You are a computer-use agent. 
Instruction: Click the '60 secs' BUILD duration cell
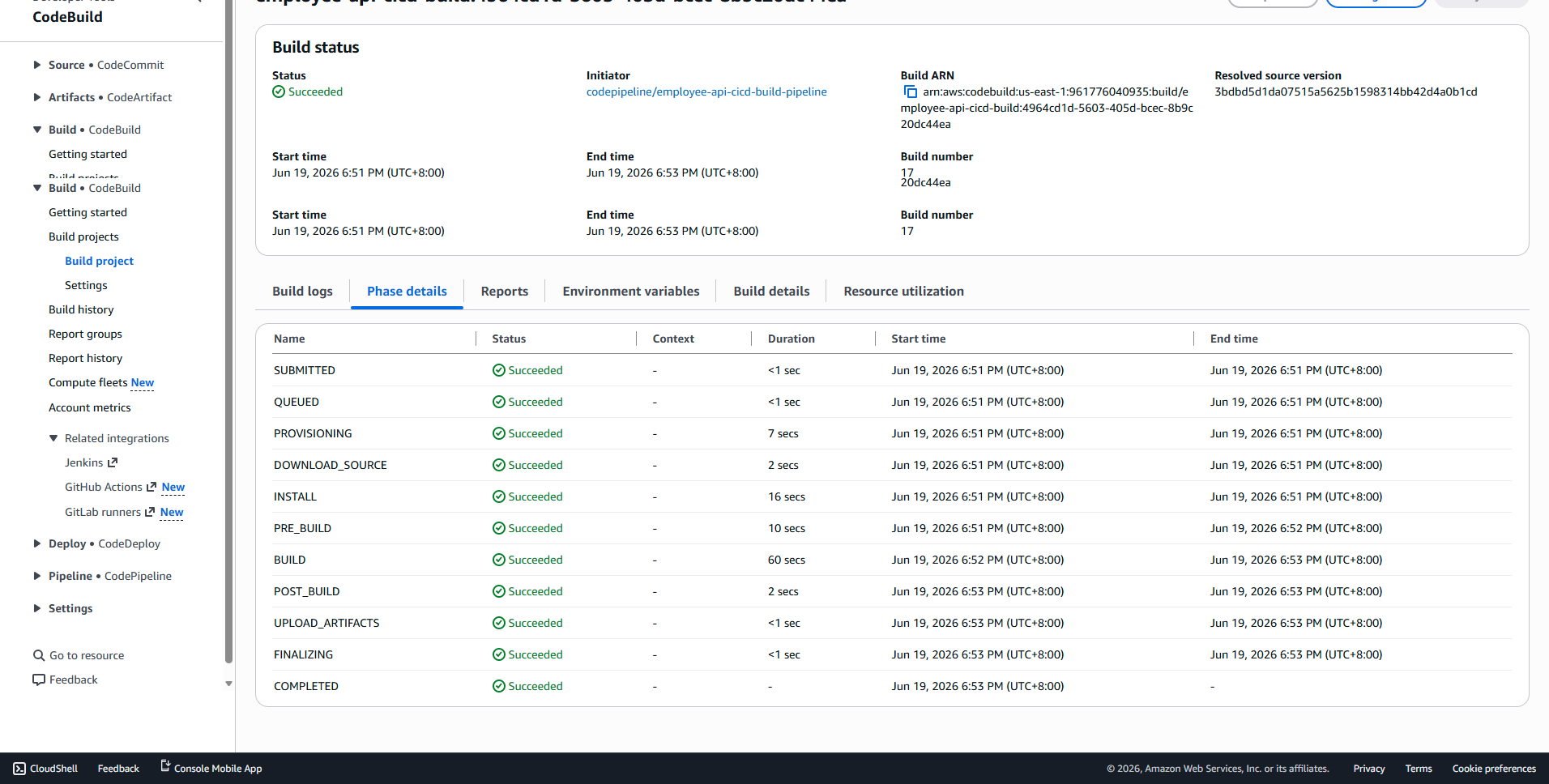click(786, 560)
